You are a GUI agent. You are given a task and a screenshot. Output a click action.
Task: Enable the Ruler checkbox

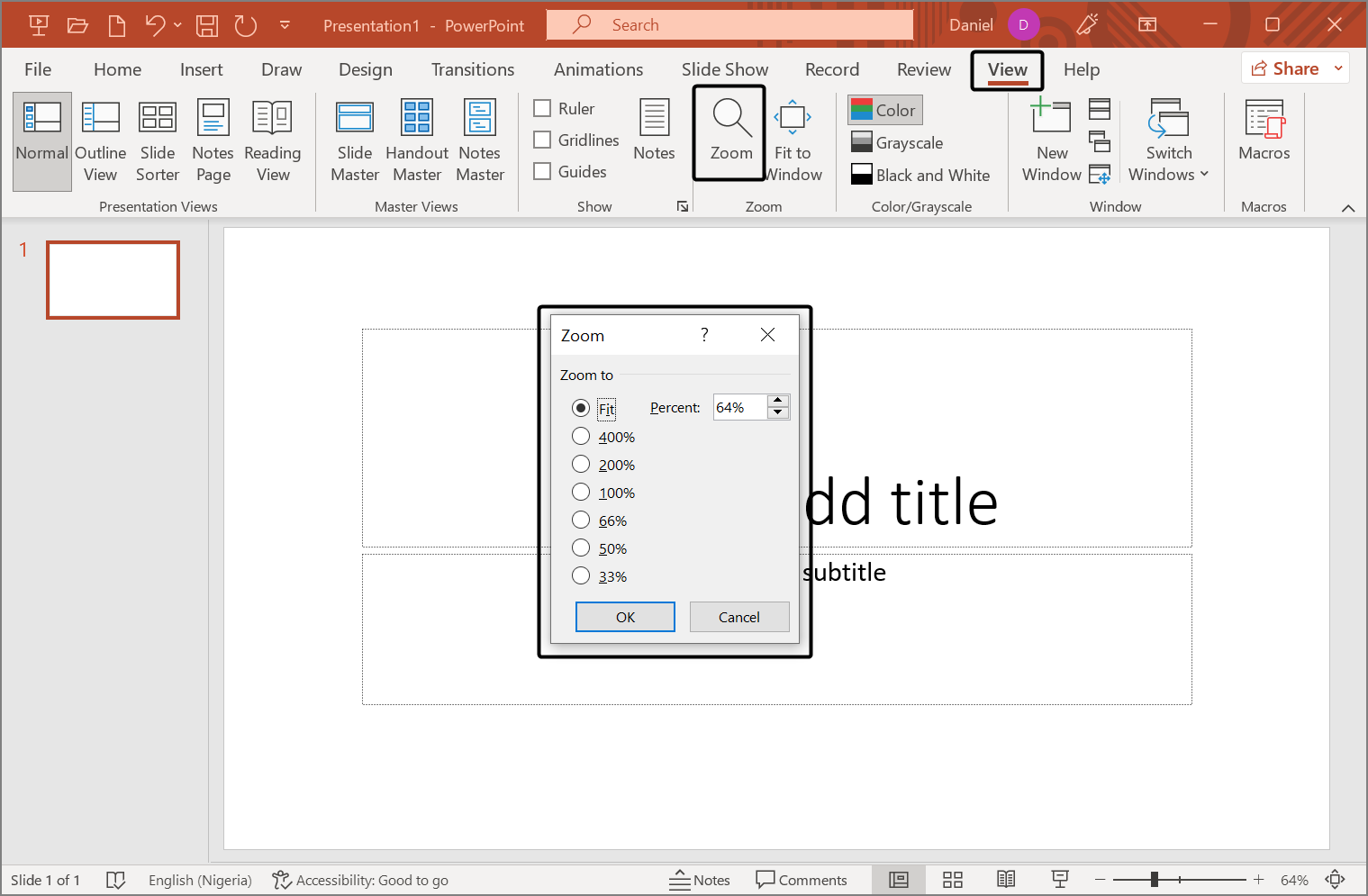(x=542, y=109)
